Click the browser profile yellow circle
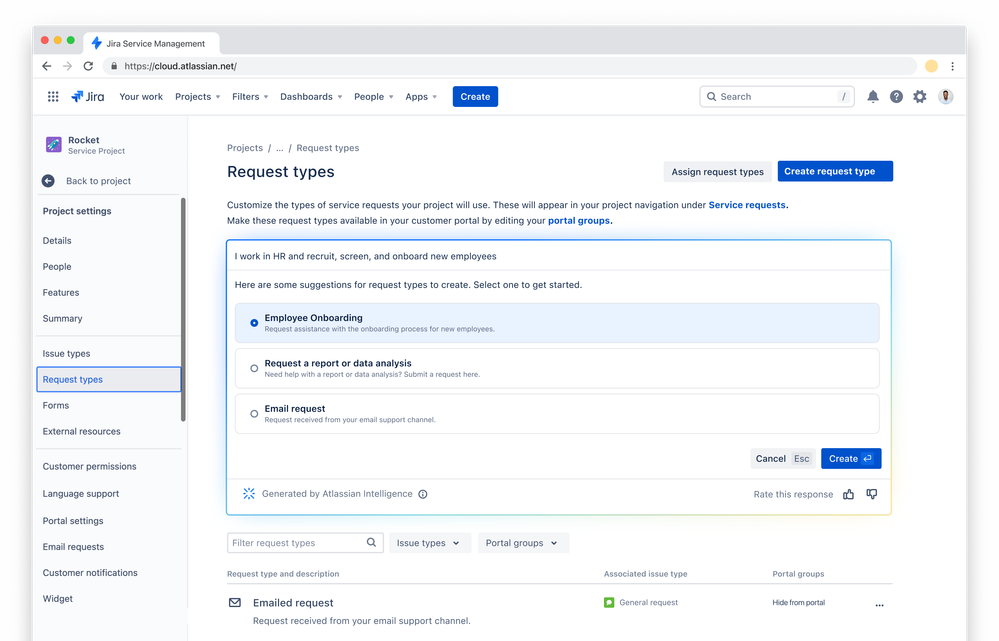Screen dimensions: 999x641 931,66
